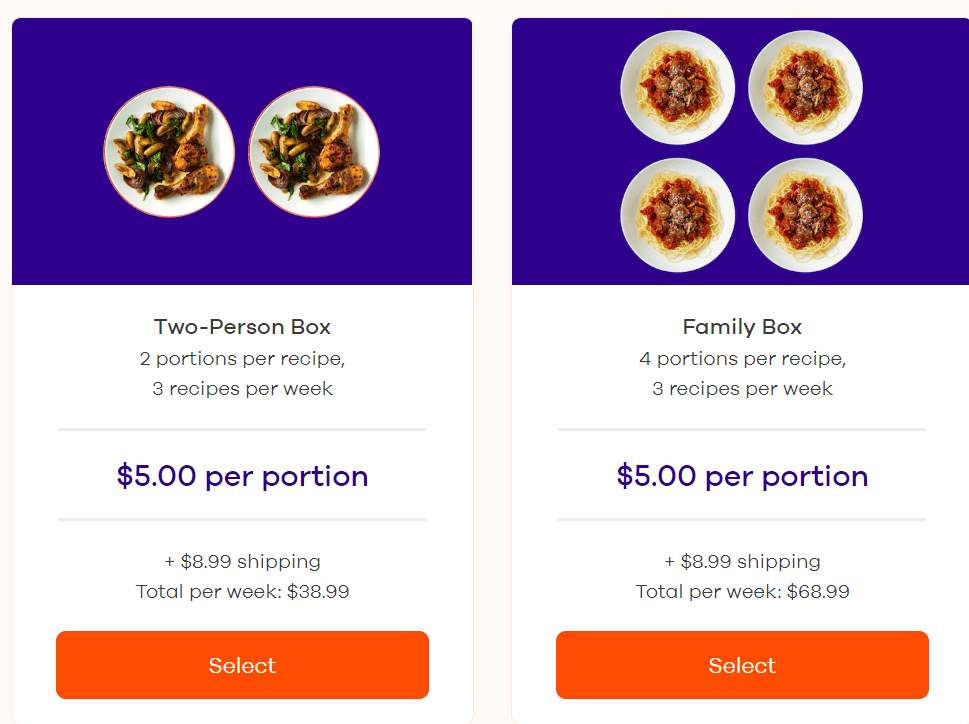969x724 pixels.
Task: Click the top-right spaghetti plate image
Action: click(805, 87)
